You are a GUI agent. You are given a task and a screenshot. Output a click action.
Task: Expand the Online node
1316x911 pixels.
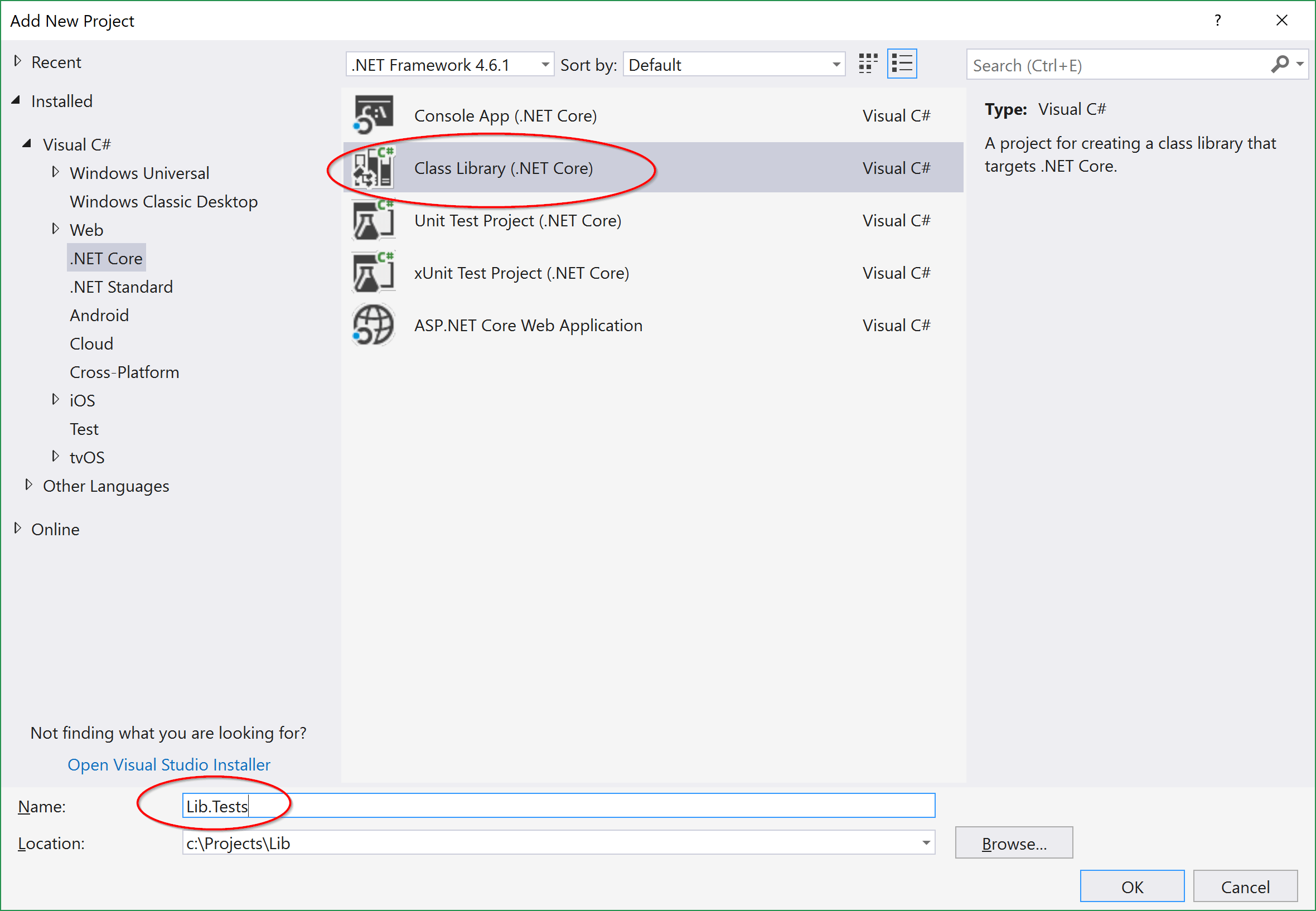pos(18,528)
